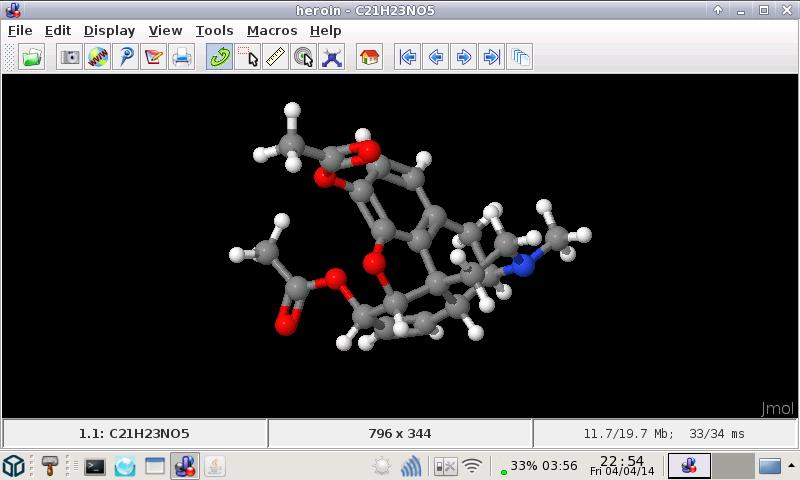The height and width of the screenshot is (480, 800).
Task: Click the blue signal waves tray icon
Action: point(411,466)
